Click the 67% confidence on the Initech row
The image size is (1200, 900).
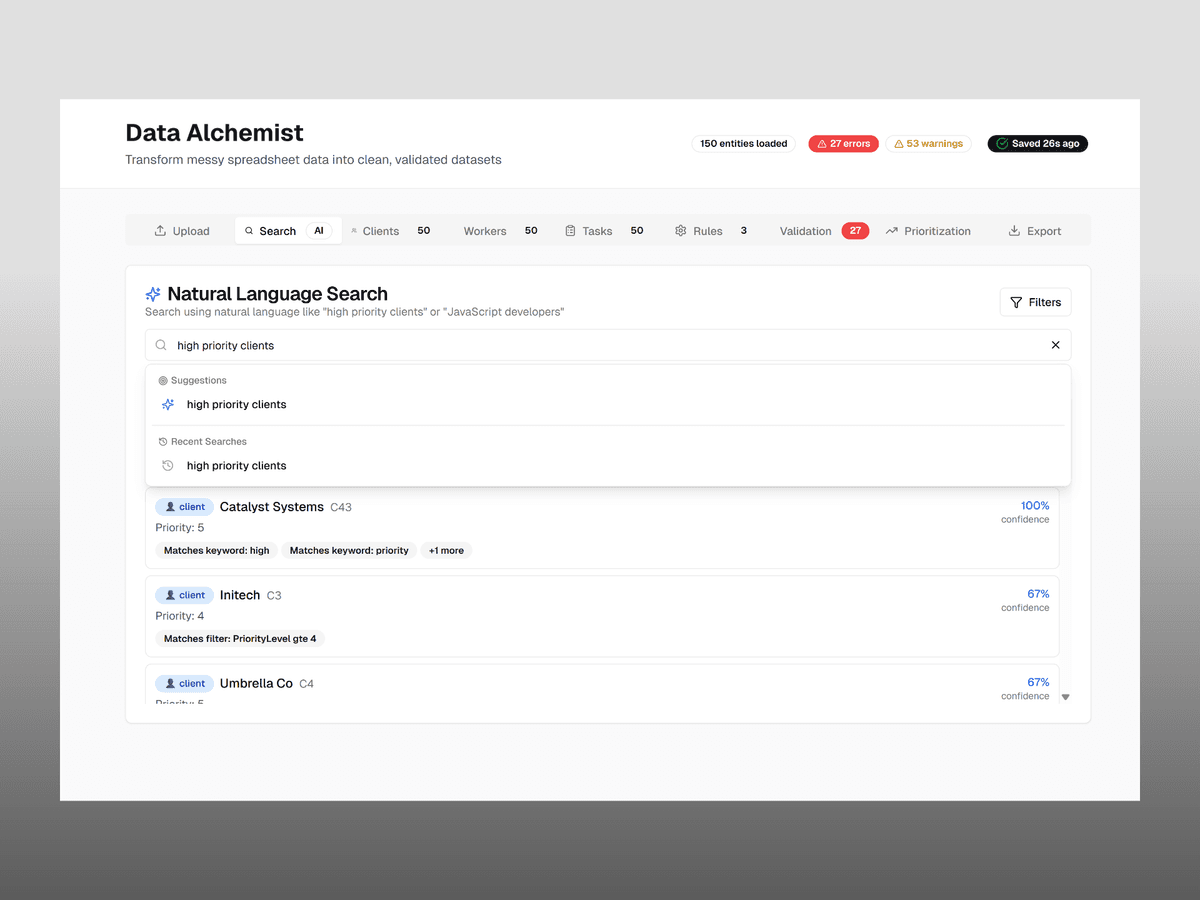(x=1038, y=594)
